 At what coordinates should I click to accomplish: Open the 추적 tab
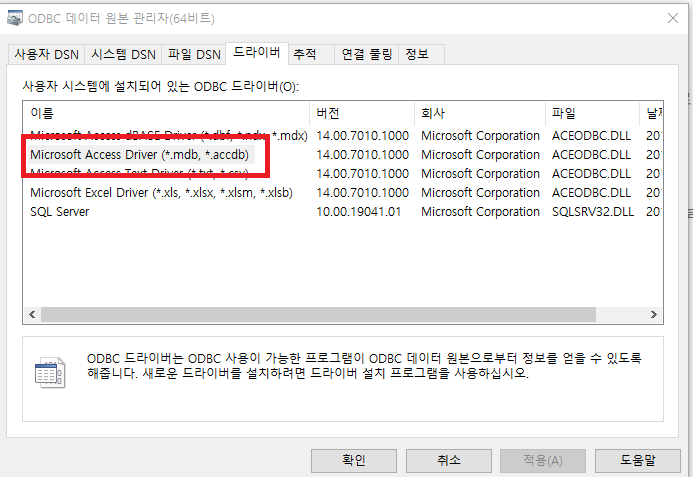(x=311, y=54)
